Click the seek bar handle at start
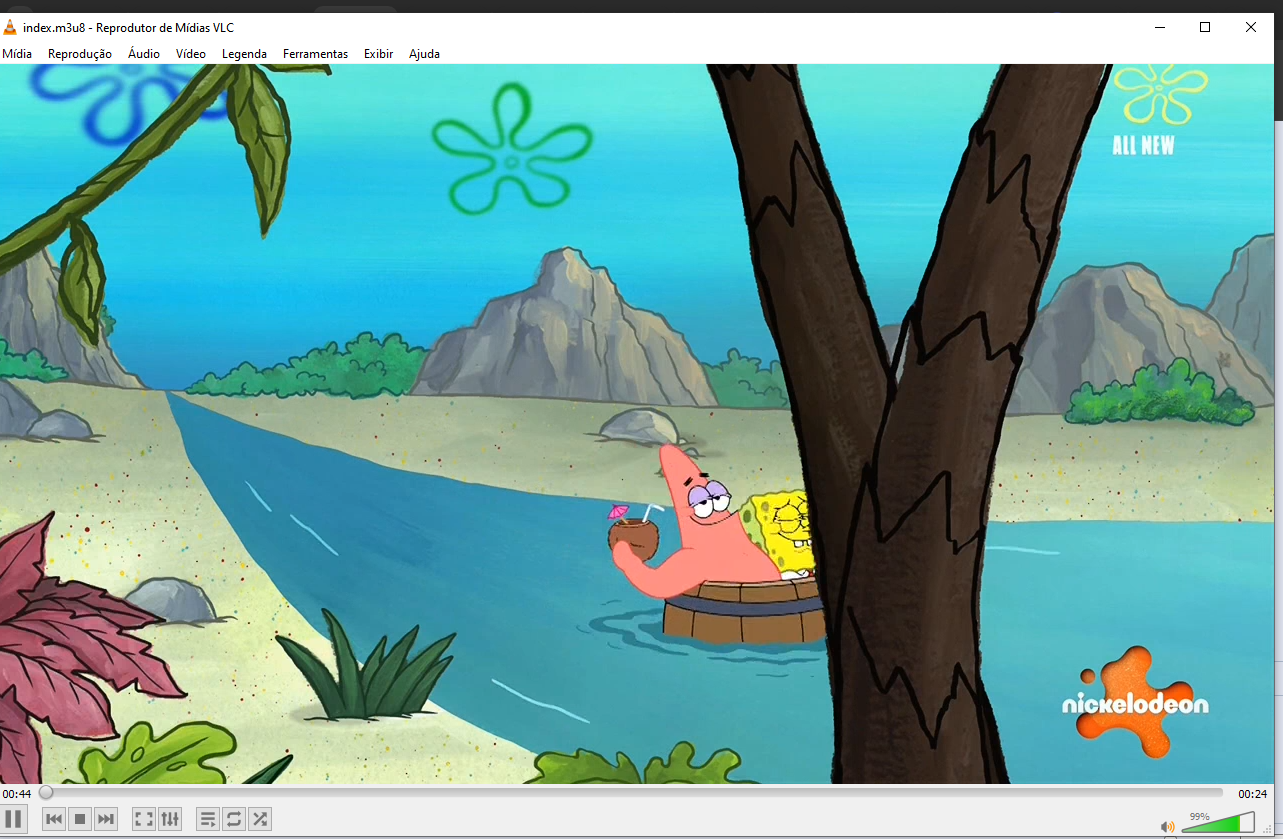Image resolution: width=1283 pixels, height=839 pixels. [46, 793]
